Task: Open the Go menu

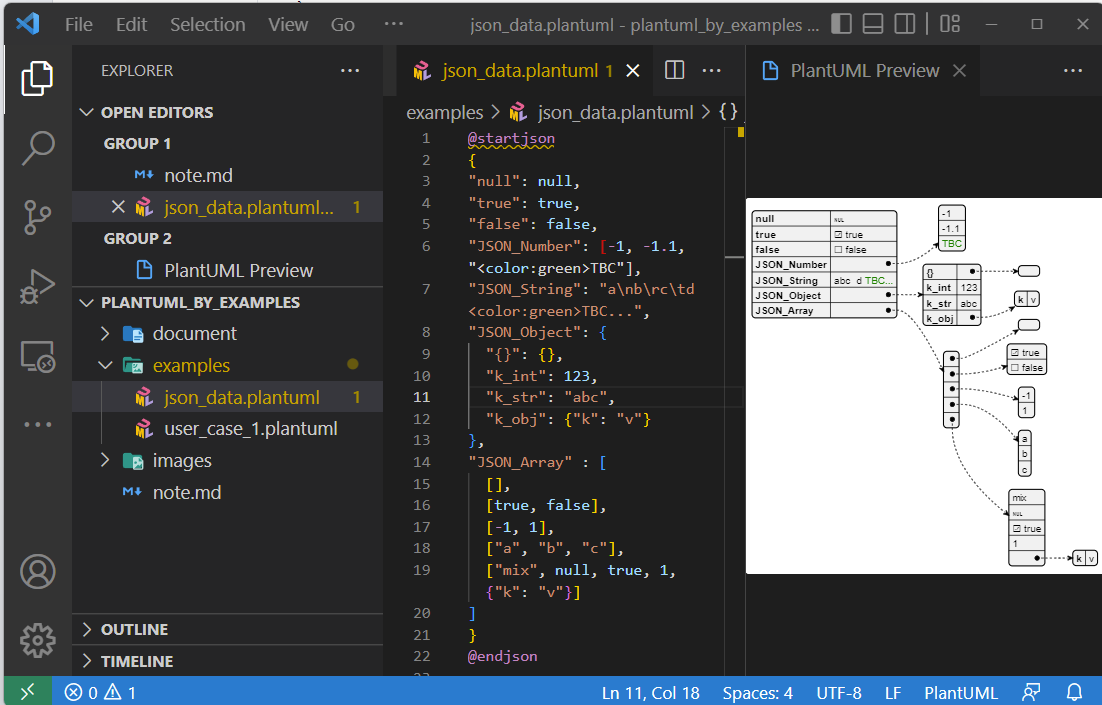Action: coord(343,25)
